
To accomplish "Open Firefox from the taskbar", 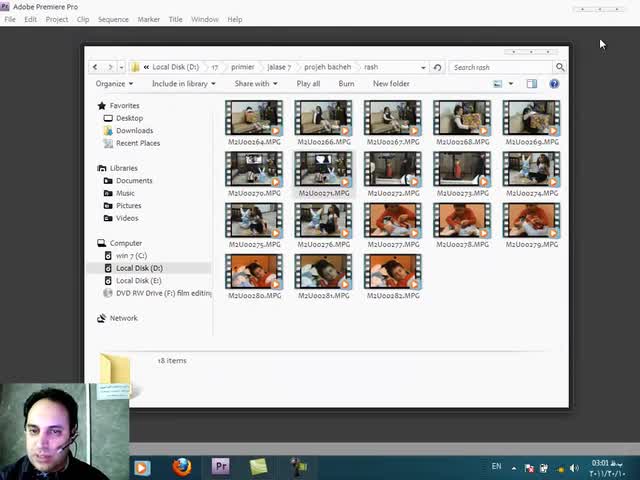I will pos(182,467).
